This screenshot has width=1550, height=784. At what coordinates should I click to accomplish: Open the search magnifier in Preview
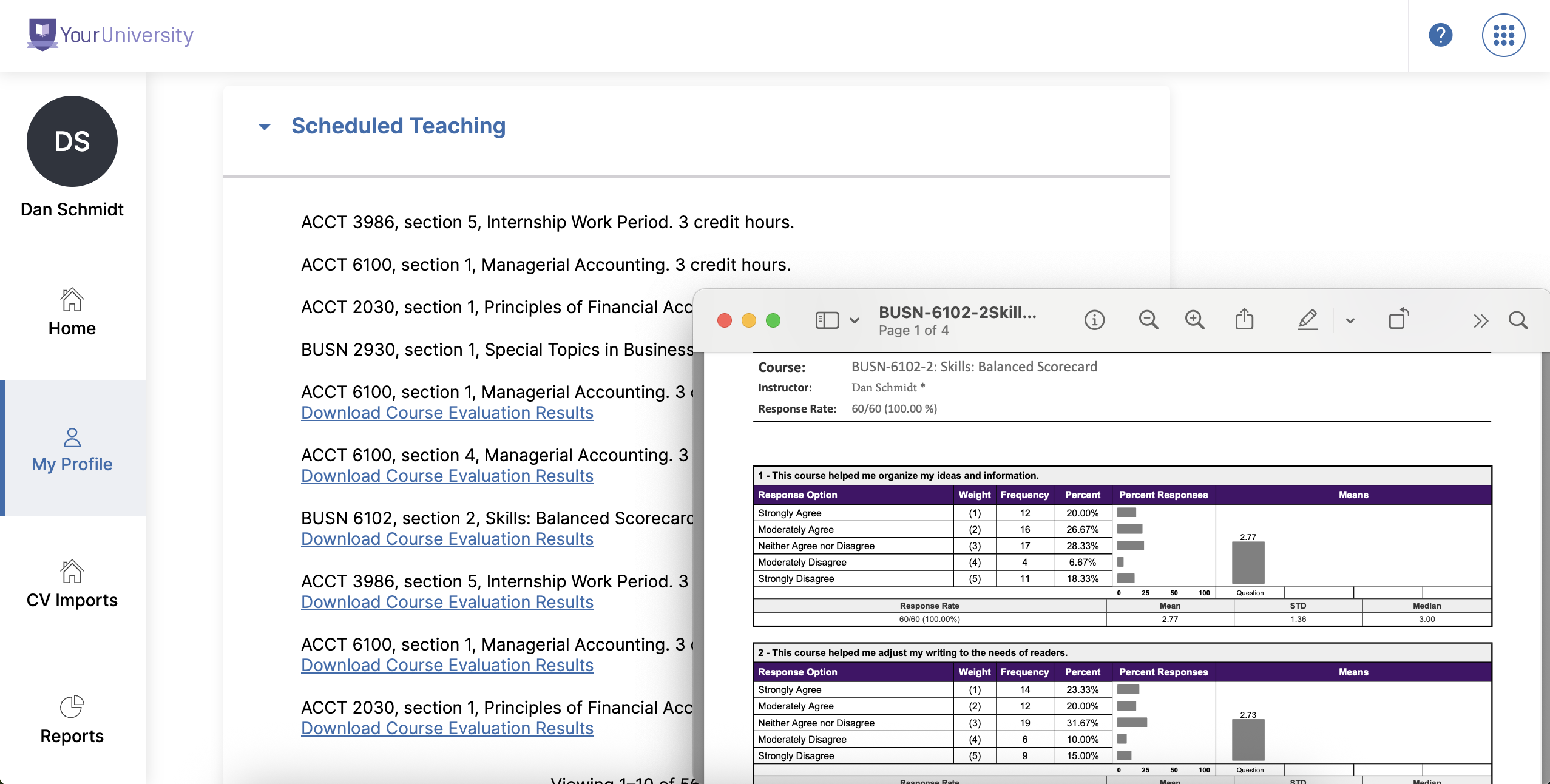click(1518, 320)
